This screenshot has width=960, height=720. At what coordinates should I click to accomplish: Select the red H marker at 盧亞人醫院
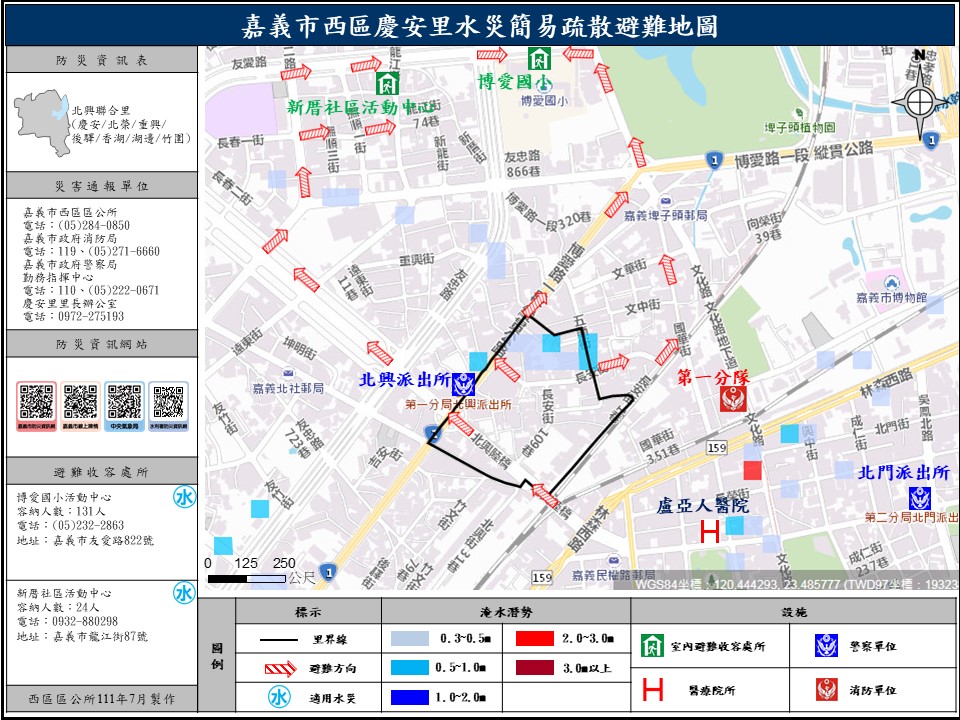[x=709, y=532]
